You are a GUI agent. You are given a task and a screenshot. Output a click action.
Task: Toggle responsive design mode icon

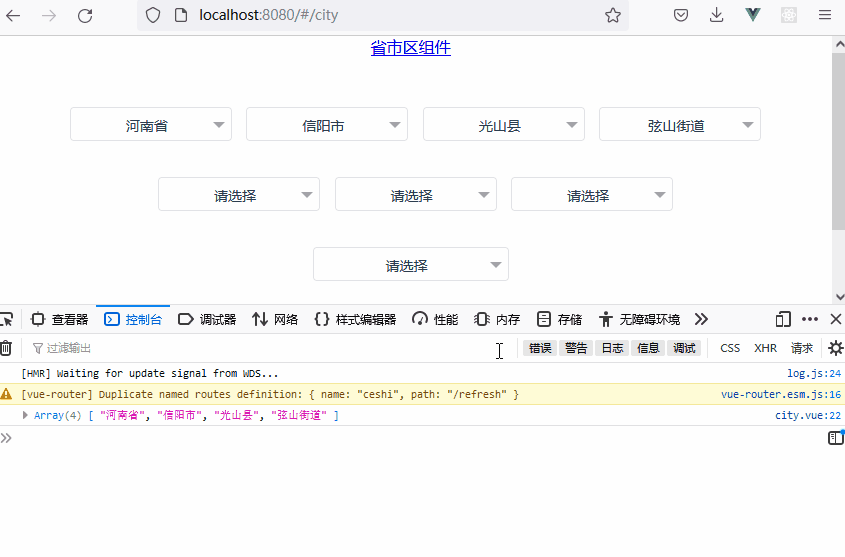(783, 319)
